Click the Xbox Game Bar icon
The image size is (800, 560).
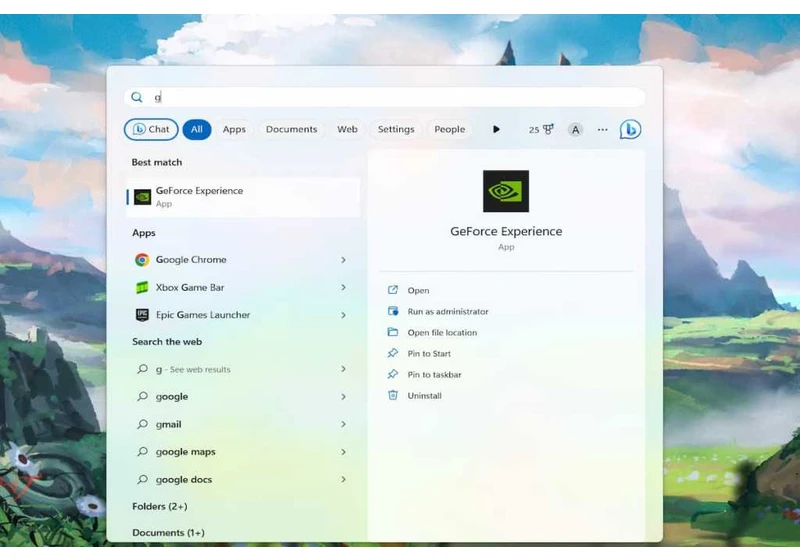(x=142, y=288)
